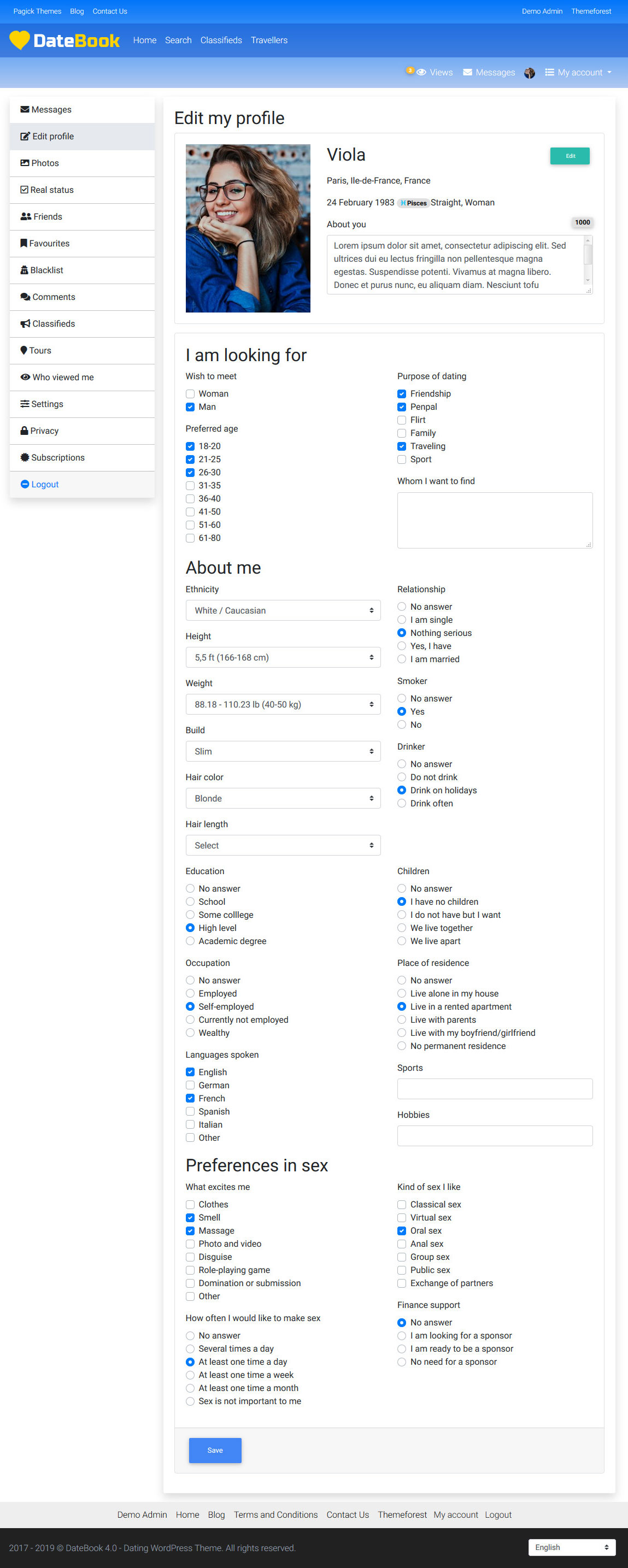Screen dimensions: 628x1568
Task: Click the envelope icon beside sidebar Messages
Action: coord(25,110)
